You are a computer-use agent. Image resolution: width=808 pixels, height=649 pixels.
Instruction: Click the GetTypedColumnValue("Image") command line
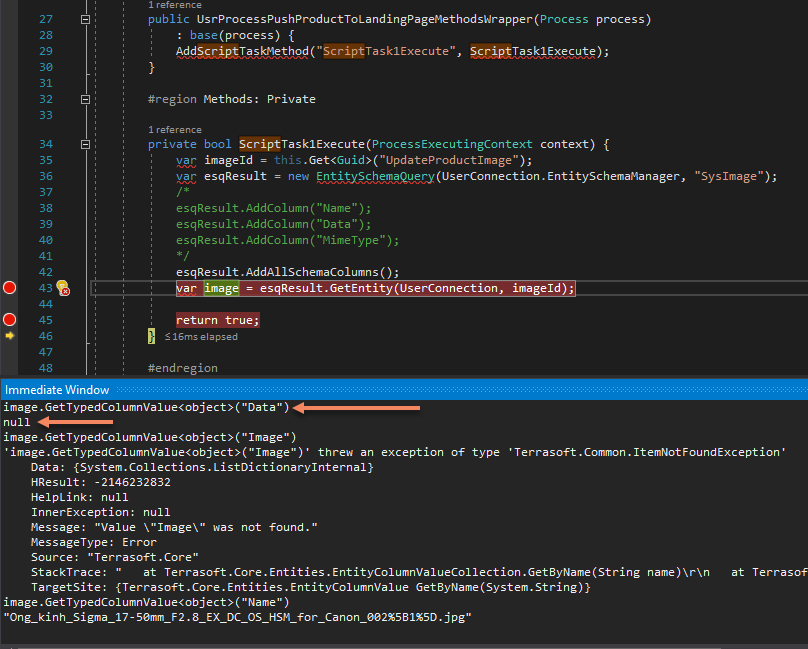(x=150, y=437)
